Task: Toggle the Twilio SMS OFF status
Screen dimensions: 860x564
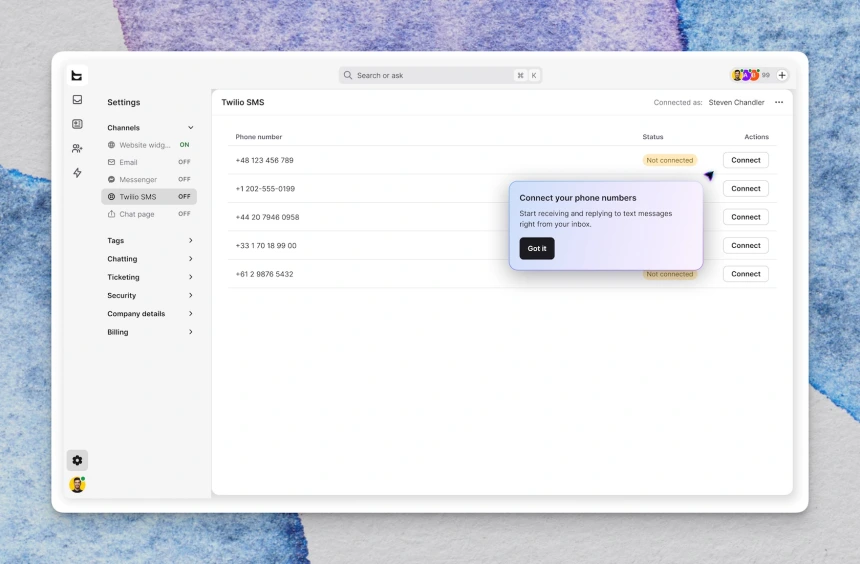Action: point(184,196)
